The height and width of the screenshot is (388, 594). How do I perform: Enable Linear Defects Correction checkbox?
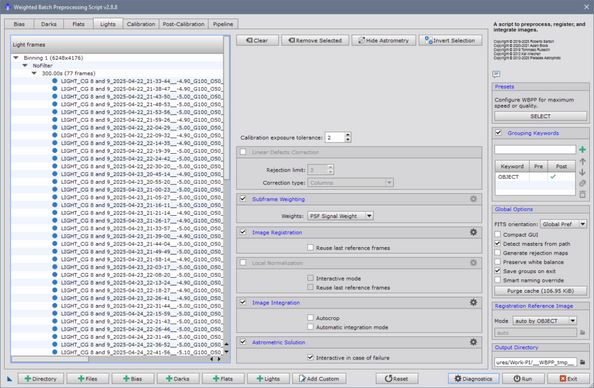(x=243, y=152)
